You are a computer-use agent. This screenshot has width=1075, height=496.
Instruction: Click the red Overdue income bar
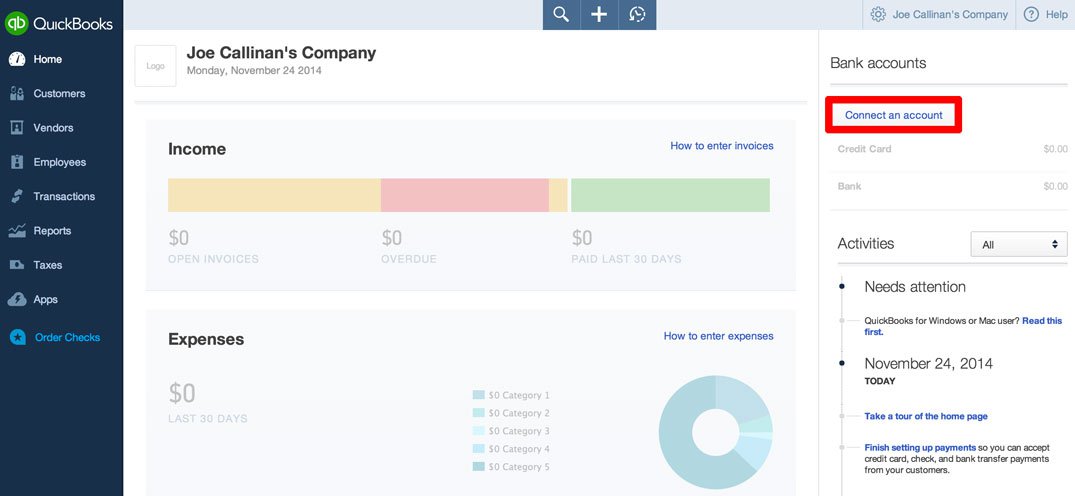(x=464, y=195)
